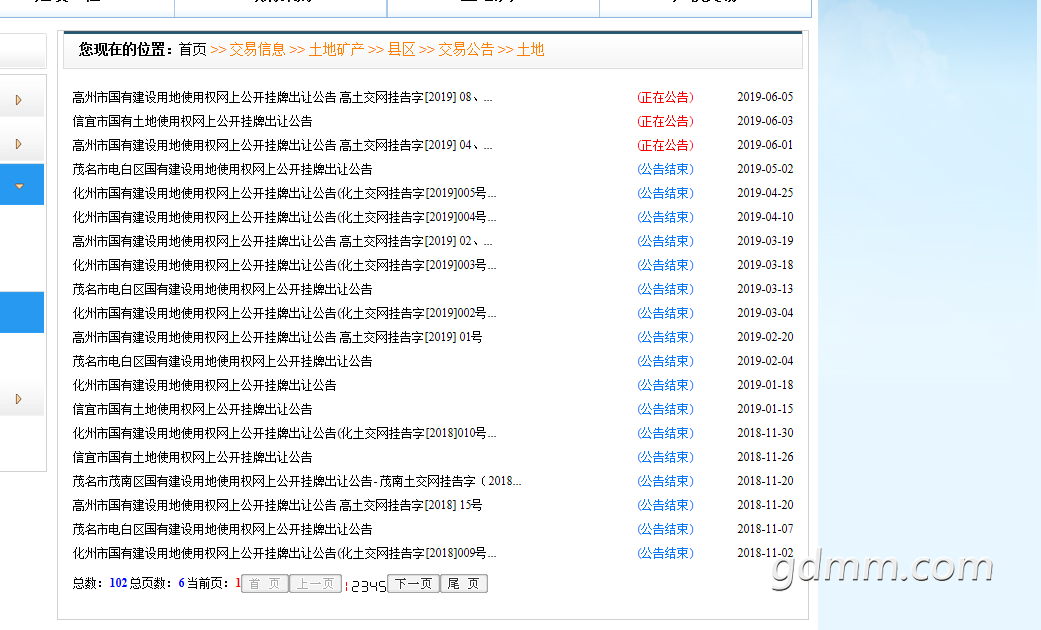
Task: Go to page 3 in pagination
Action: point(364,586)
